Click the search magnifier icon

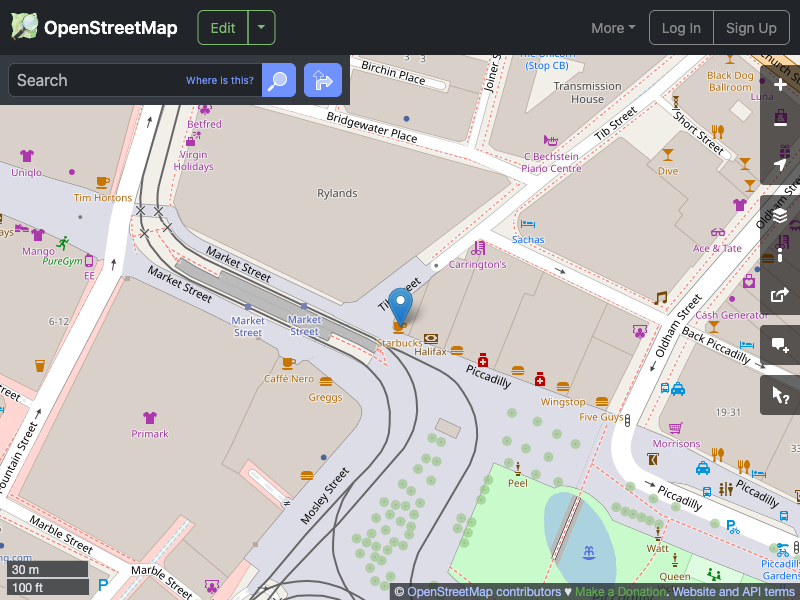(278, 80)
